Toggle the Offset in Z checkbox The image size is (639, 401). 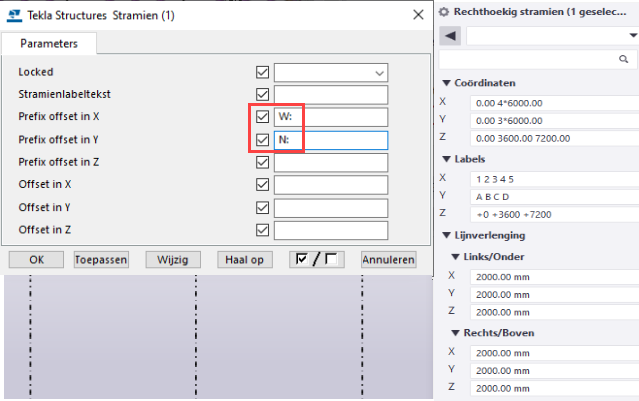coord(262,230)
